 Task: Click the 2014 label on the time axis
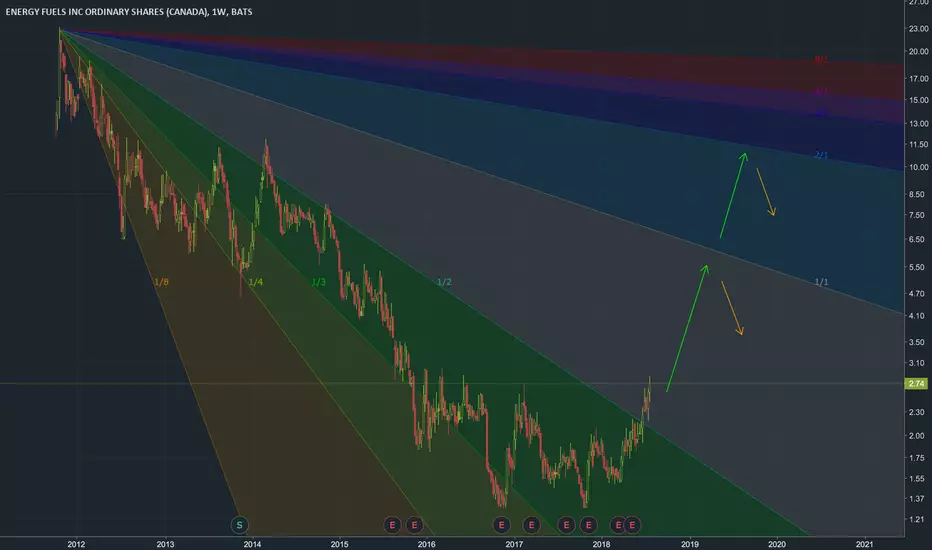tap(252, 544)
